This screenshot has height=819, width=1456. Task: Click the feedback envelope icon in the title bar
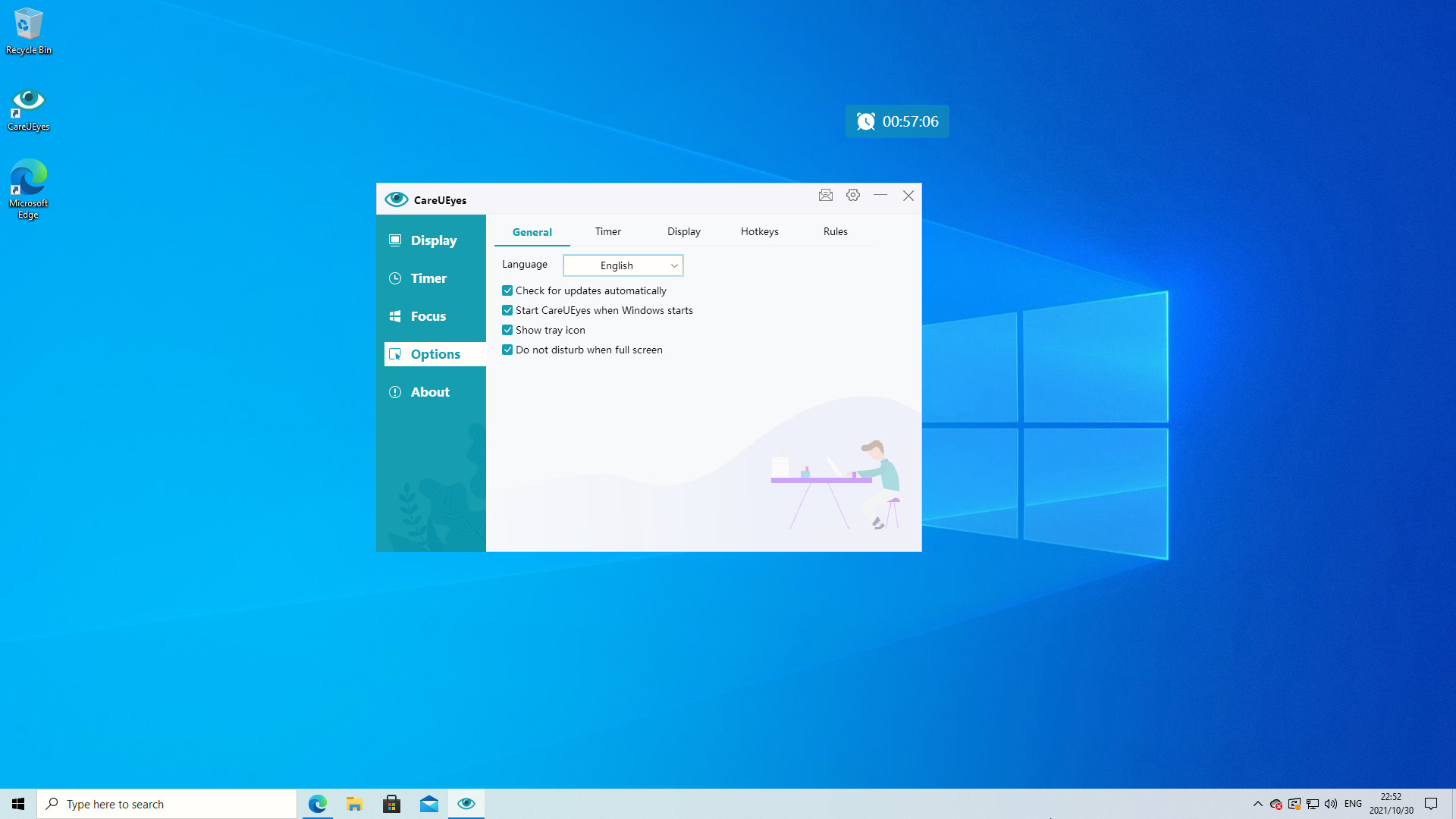(x=826, y=195)
